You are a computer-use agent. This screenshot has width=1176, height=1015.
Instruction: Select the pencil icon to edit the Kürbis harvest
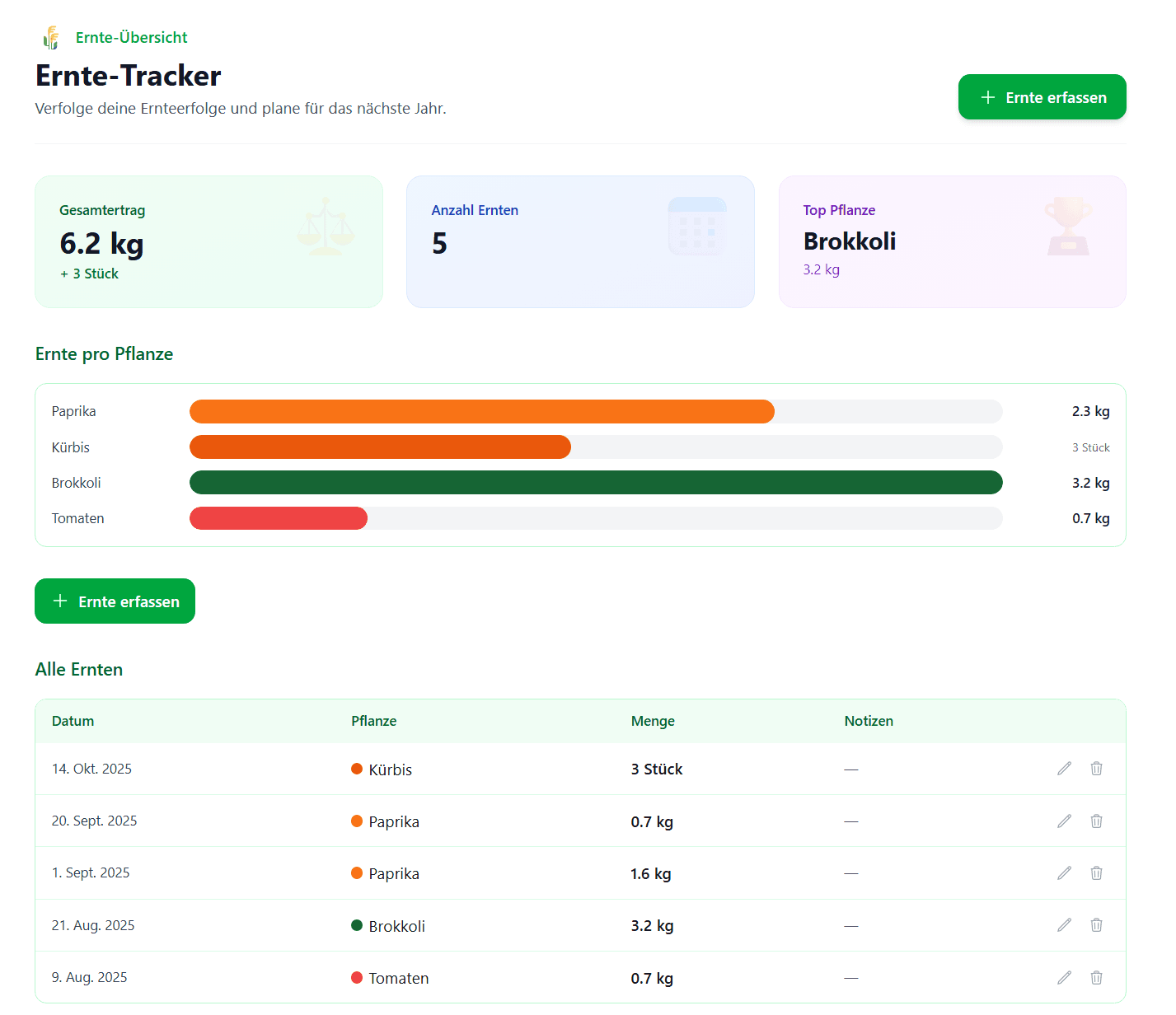click(1064, 768)
